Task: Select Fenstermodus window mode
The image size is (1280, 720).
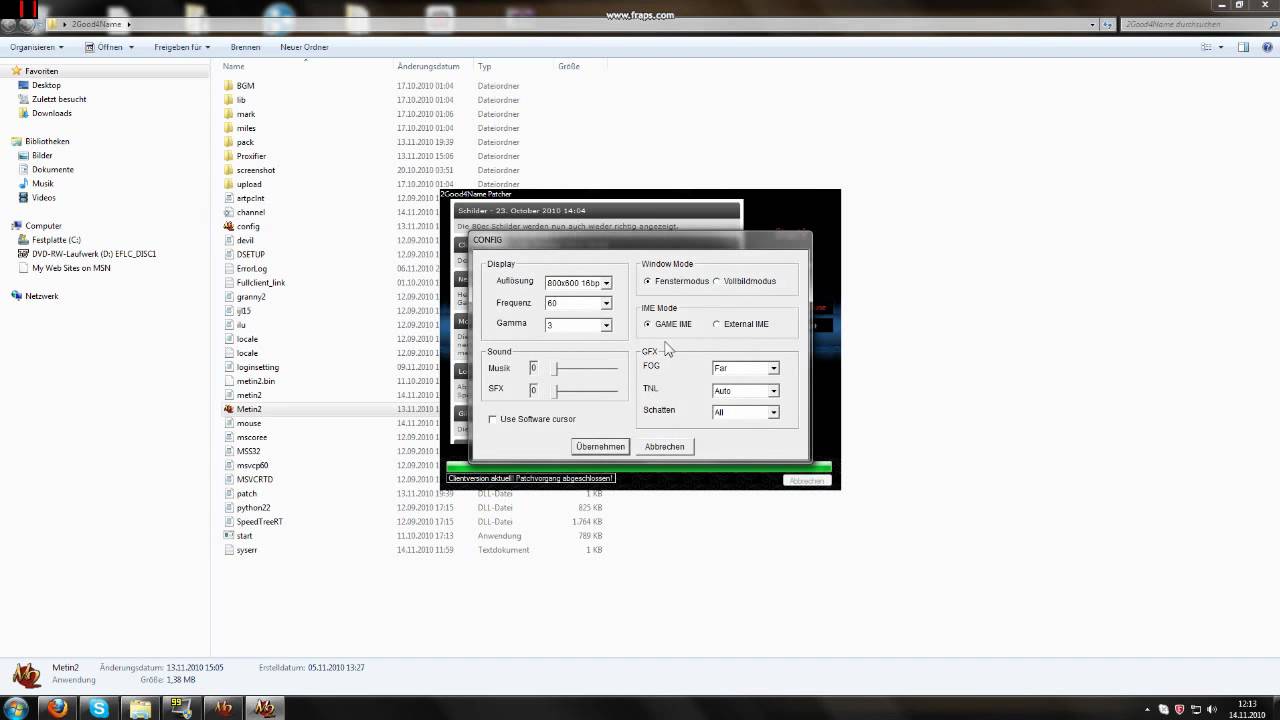Action: (648, 281)
